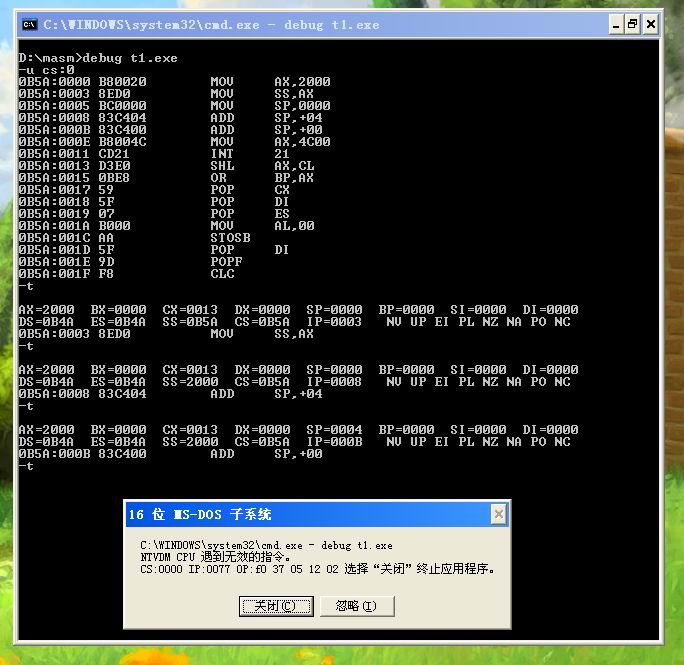Viewport: 684px width, 665px height.
Task: Close the cmd.exe debug window
Action: click(x=650, y=24)
